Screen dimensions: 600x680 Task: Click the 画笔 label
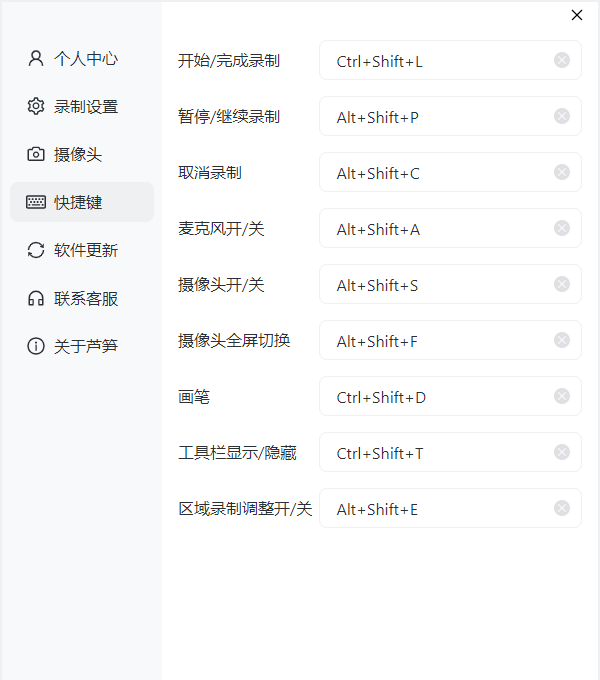click(194, 396)
